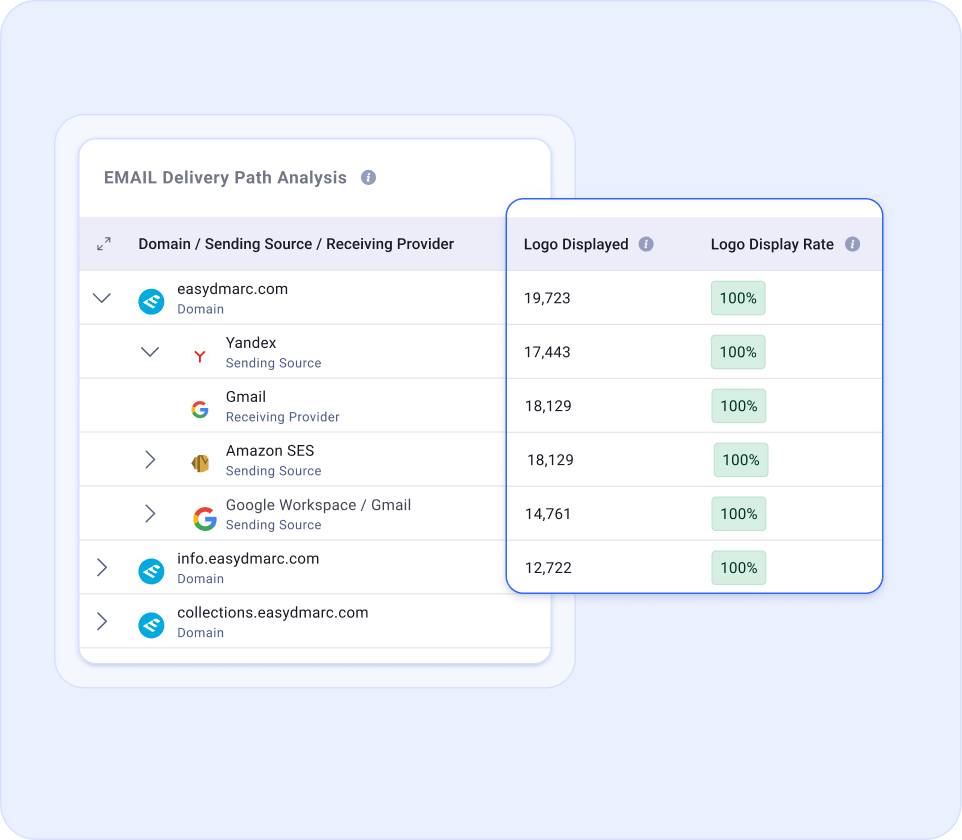Viewport: 962px width, 840px height.
Task: Click the 17,443 logo displayed value
Action: point(547,352)
